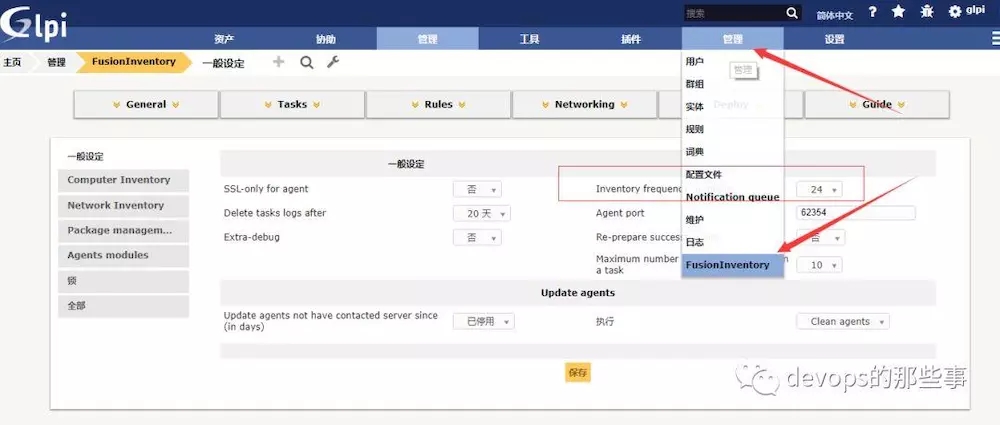
Task: Open bookmarks star icon
Action: coord(898,11)
